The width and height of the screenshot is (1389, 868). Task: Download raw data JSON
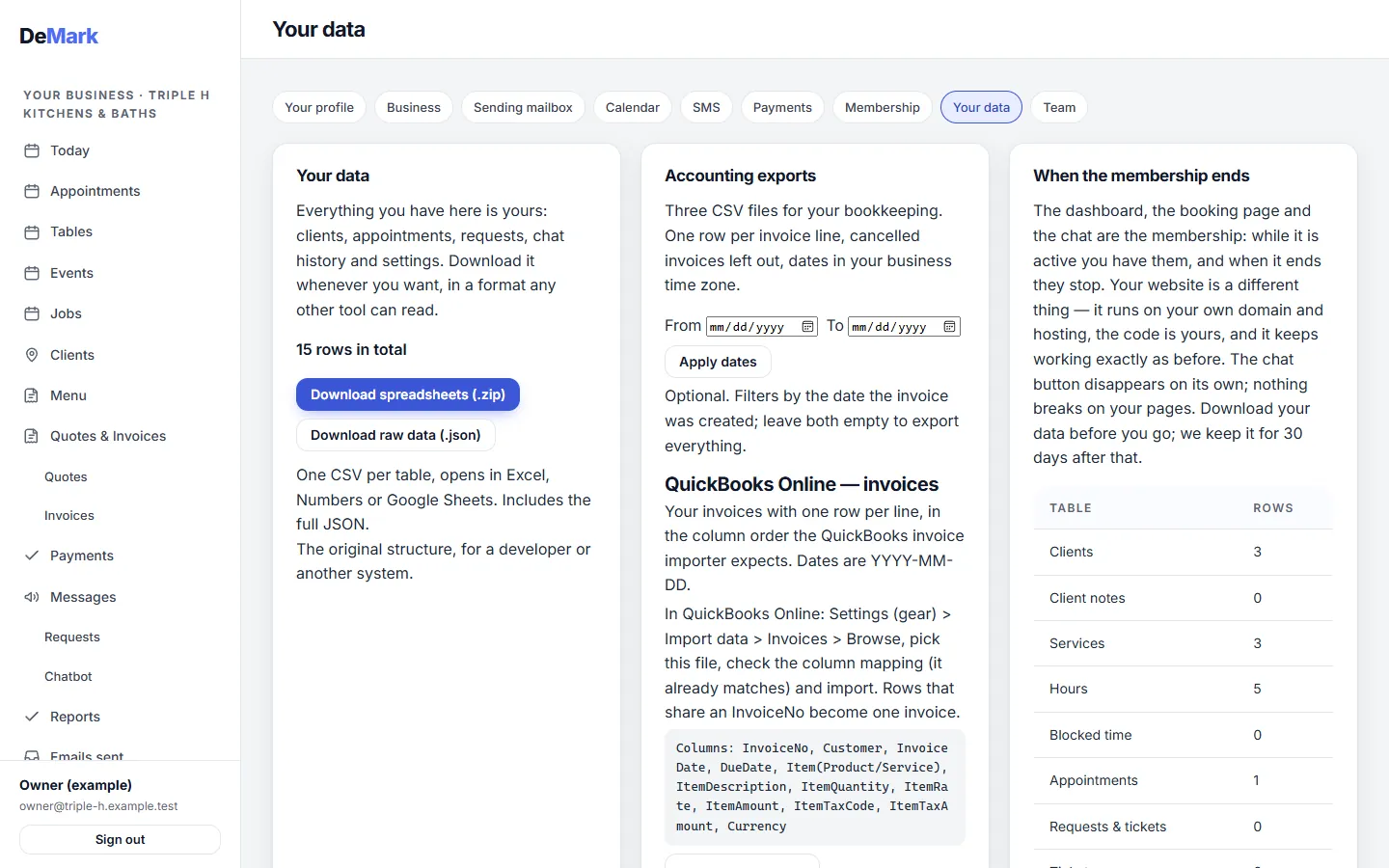(x=395, y=435)
